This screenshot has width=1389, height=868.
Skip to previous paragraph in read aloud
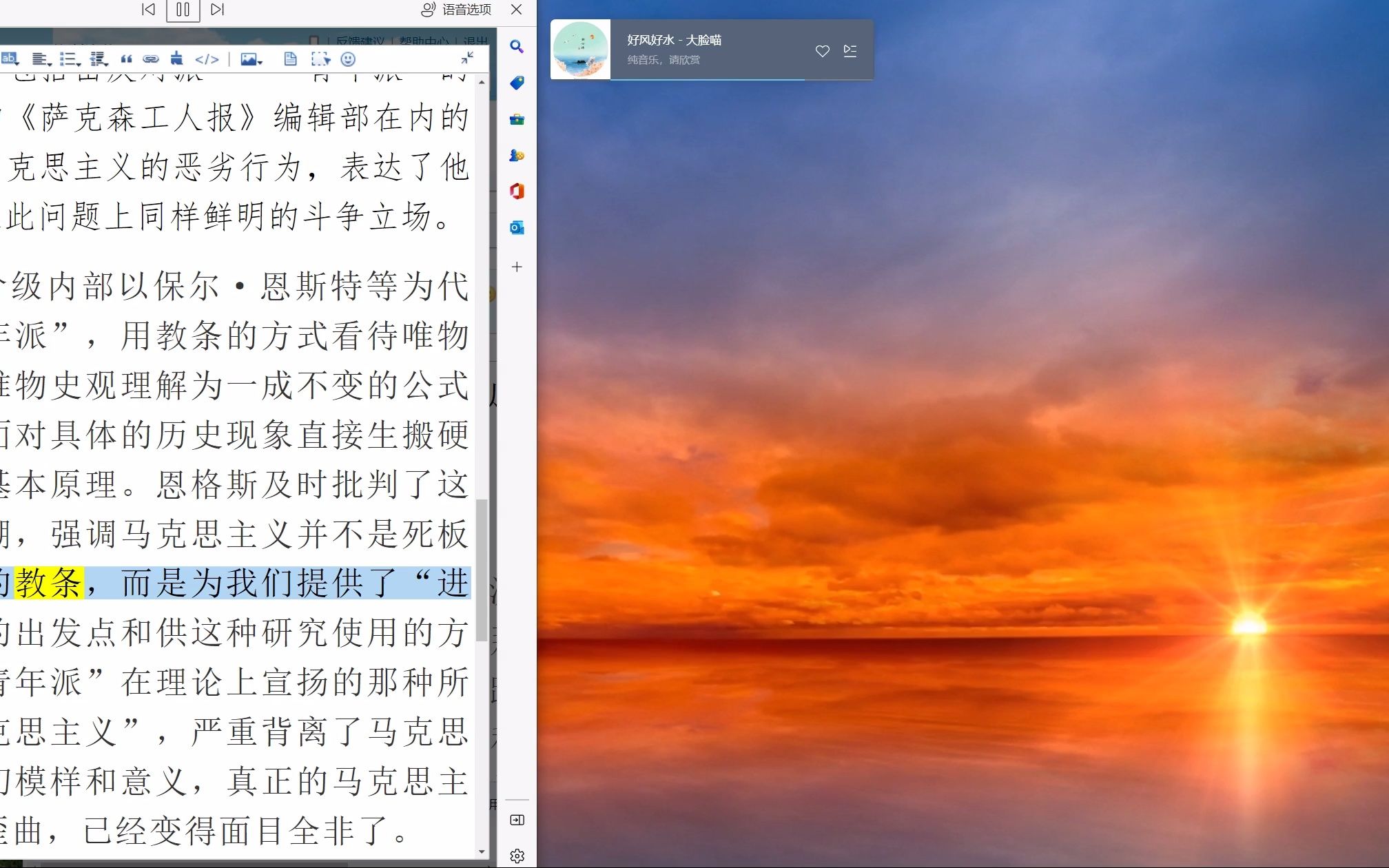click(148, 10)
